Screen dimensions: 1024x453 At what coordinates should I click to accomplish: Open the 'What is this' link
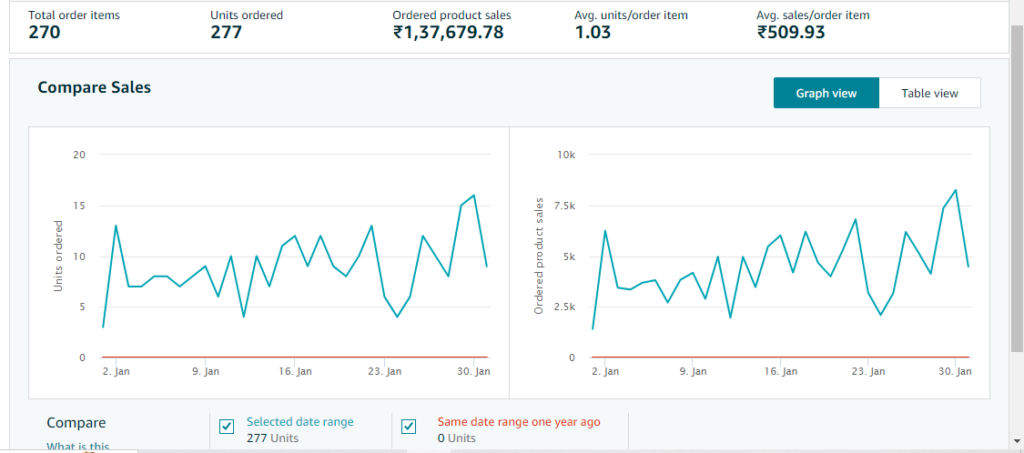click(77, 446)
